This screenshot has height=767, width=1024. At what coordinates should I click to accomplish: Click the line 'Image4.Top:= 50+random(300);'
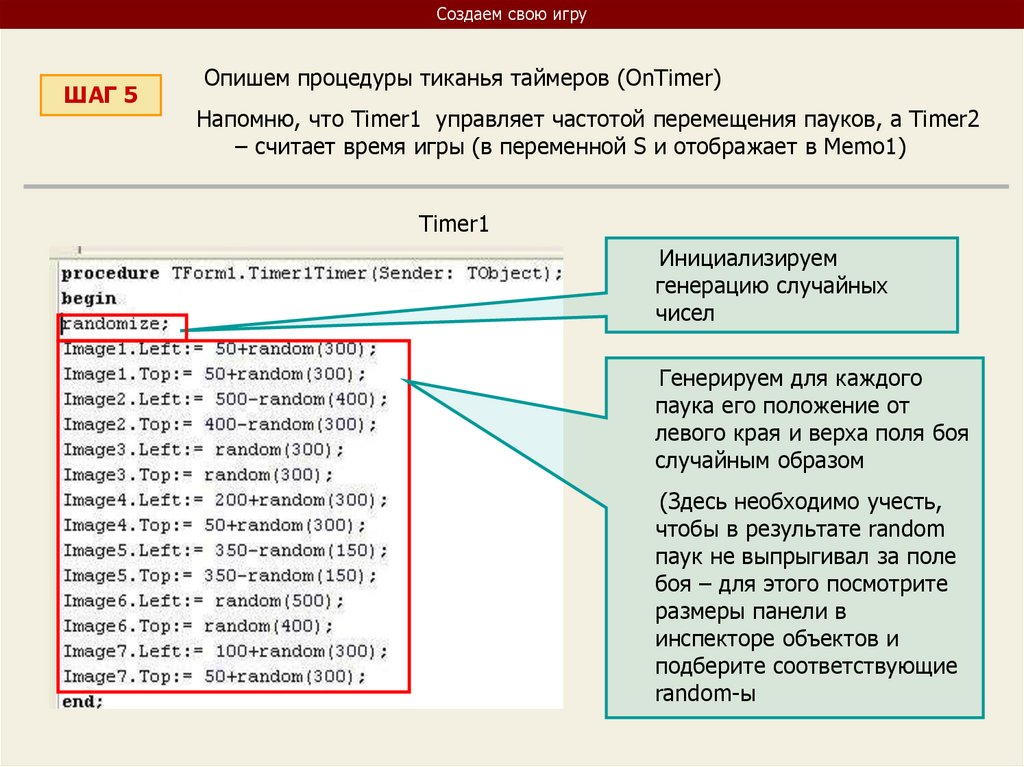coord(214,526)
